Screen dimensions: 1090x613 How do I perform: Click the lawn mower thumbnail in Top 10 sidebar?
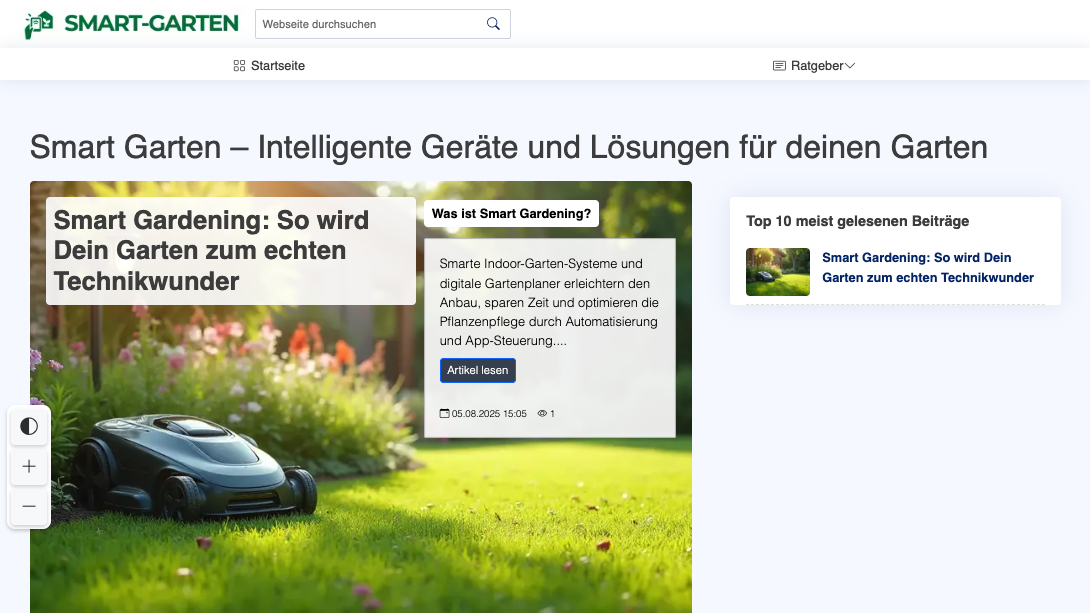click(777, 271)
